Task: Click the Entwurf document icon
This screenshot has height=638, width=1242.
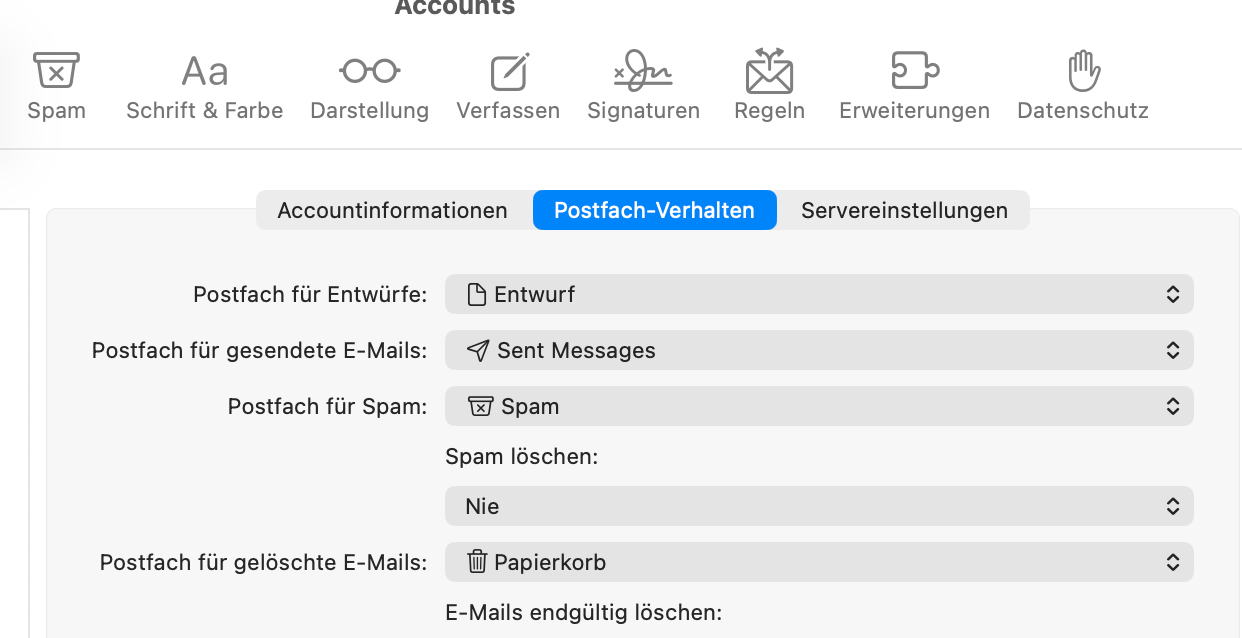Action: pos(477,295)
